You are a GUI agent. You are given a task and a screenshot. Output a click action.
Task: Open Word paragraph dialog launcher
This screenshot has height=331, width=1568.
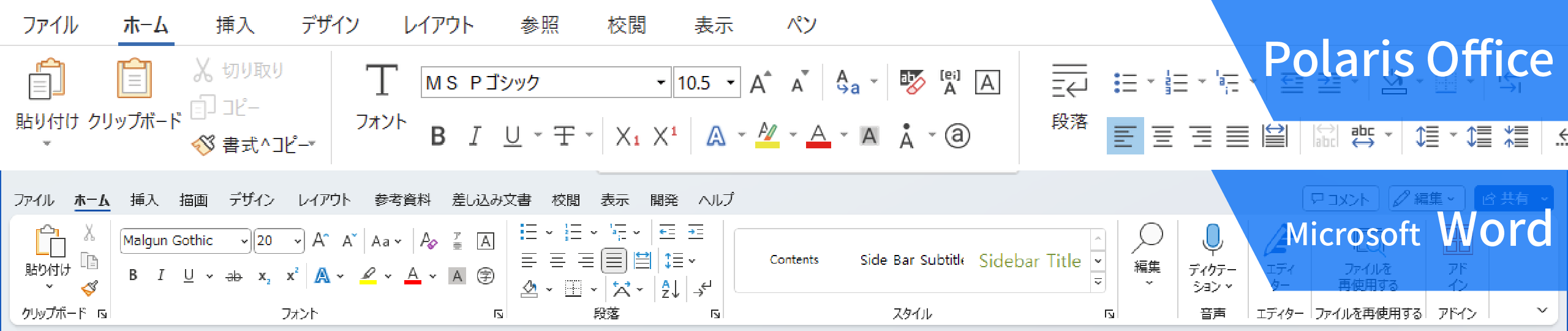715,314
